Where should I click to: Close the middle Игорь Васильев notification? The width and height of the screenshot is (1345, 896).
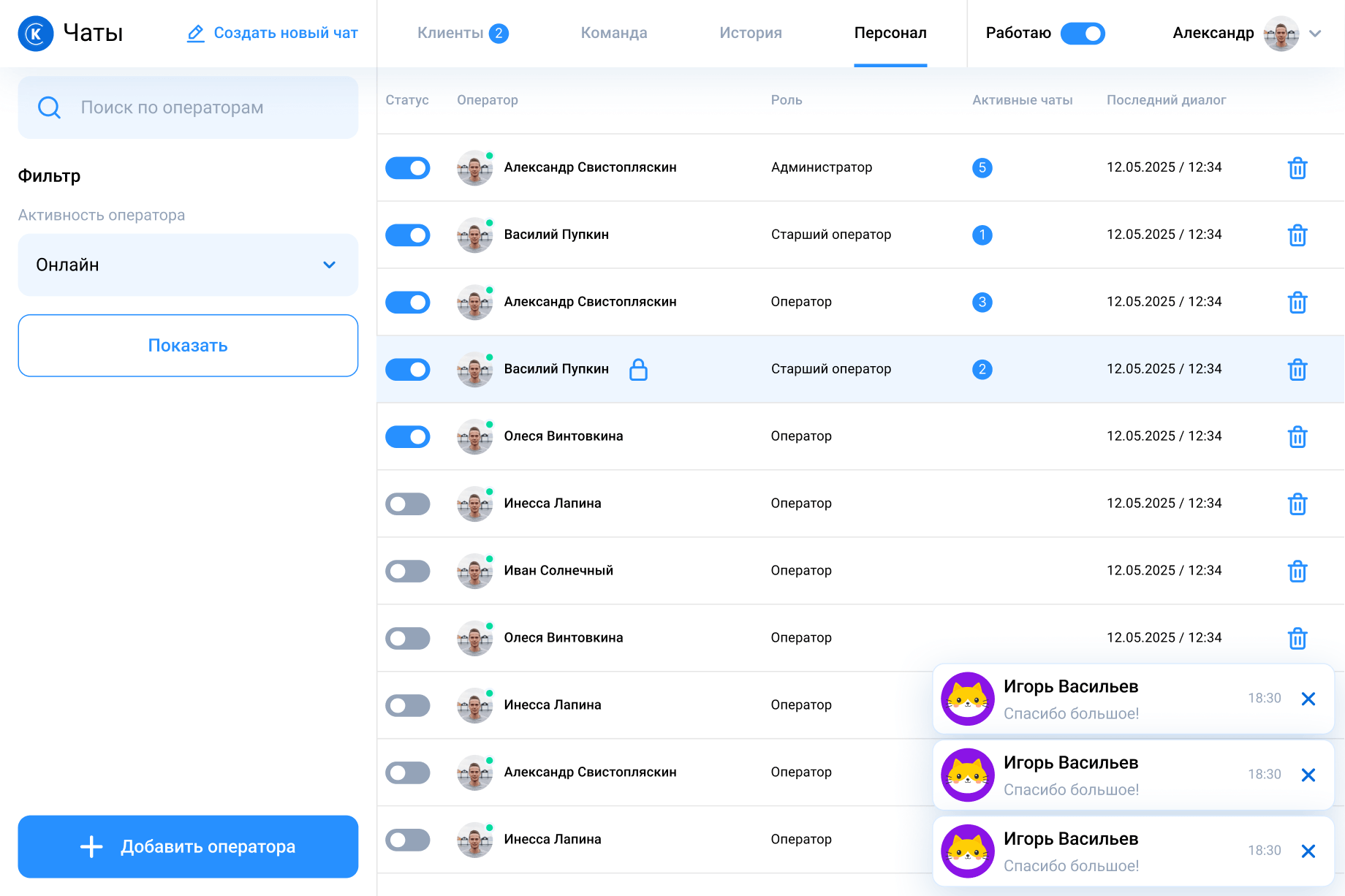click(x=1308, y=775)
